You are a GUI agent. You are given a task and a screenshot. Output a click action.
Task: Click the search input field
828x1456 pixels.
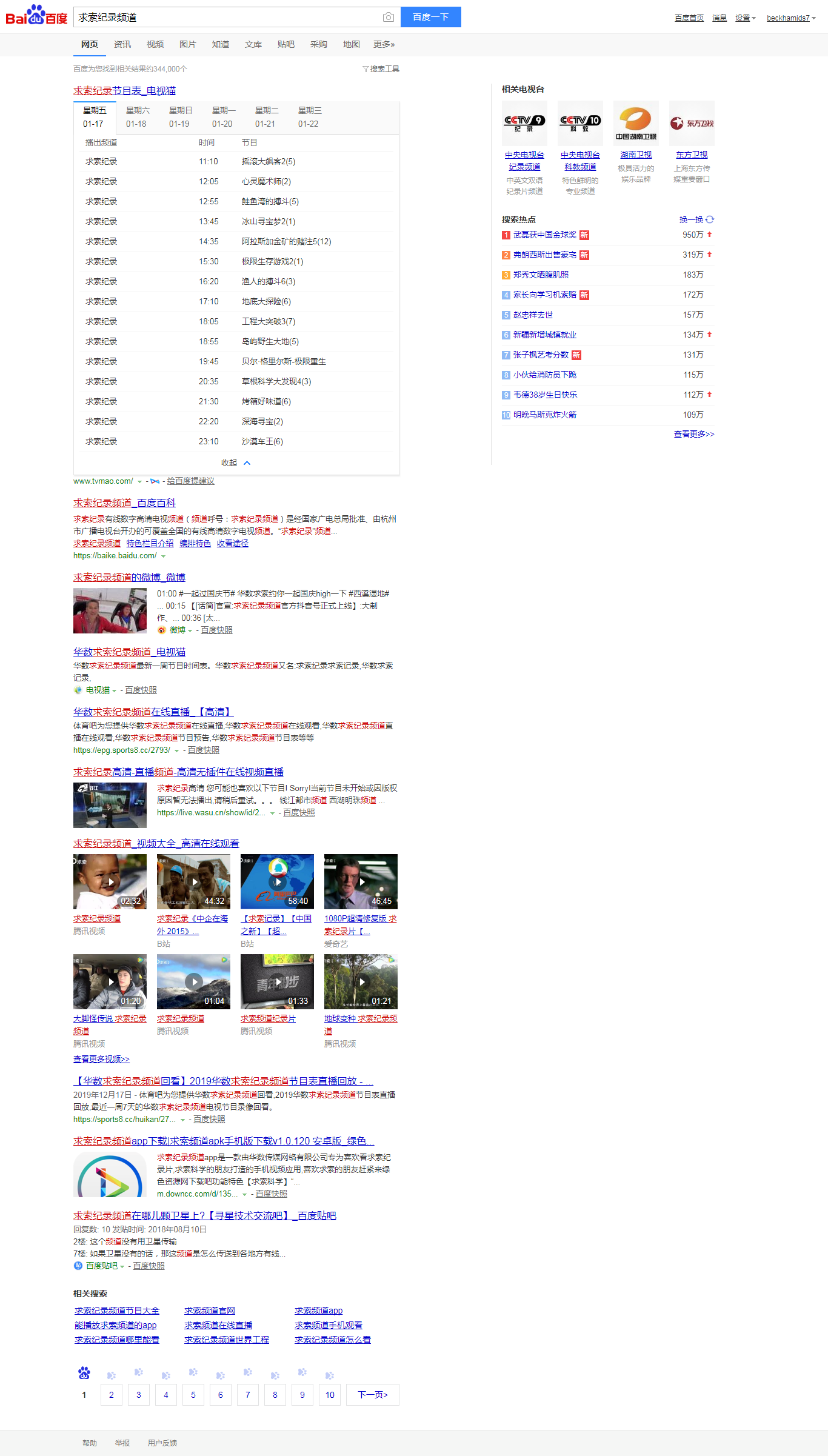pos(227,18)
